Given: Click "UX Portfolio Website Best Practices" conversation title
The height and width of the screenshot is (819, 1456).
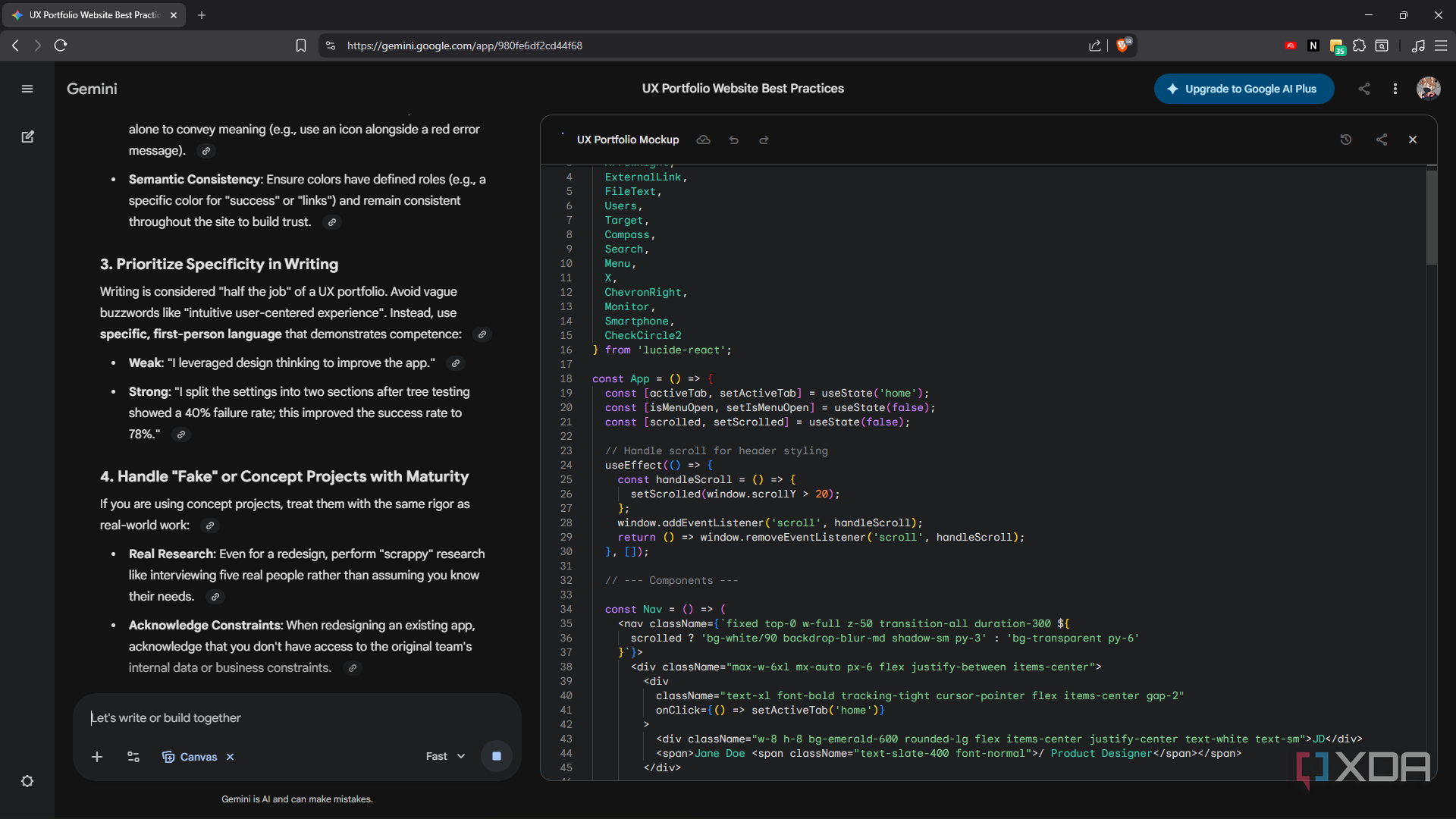Looking at the screenshot, I should (742, 89).
